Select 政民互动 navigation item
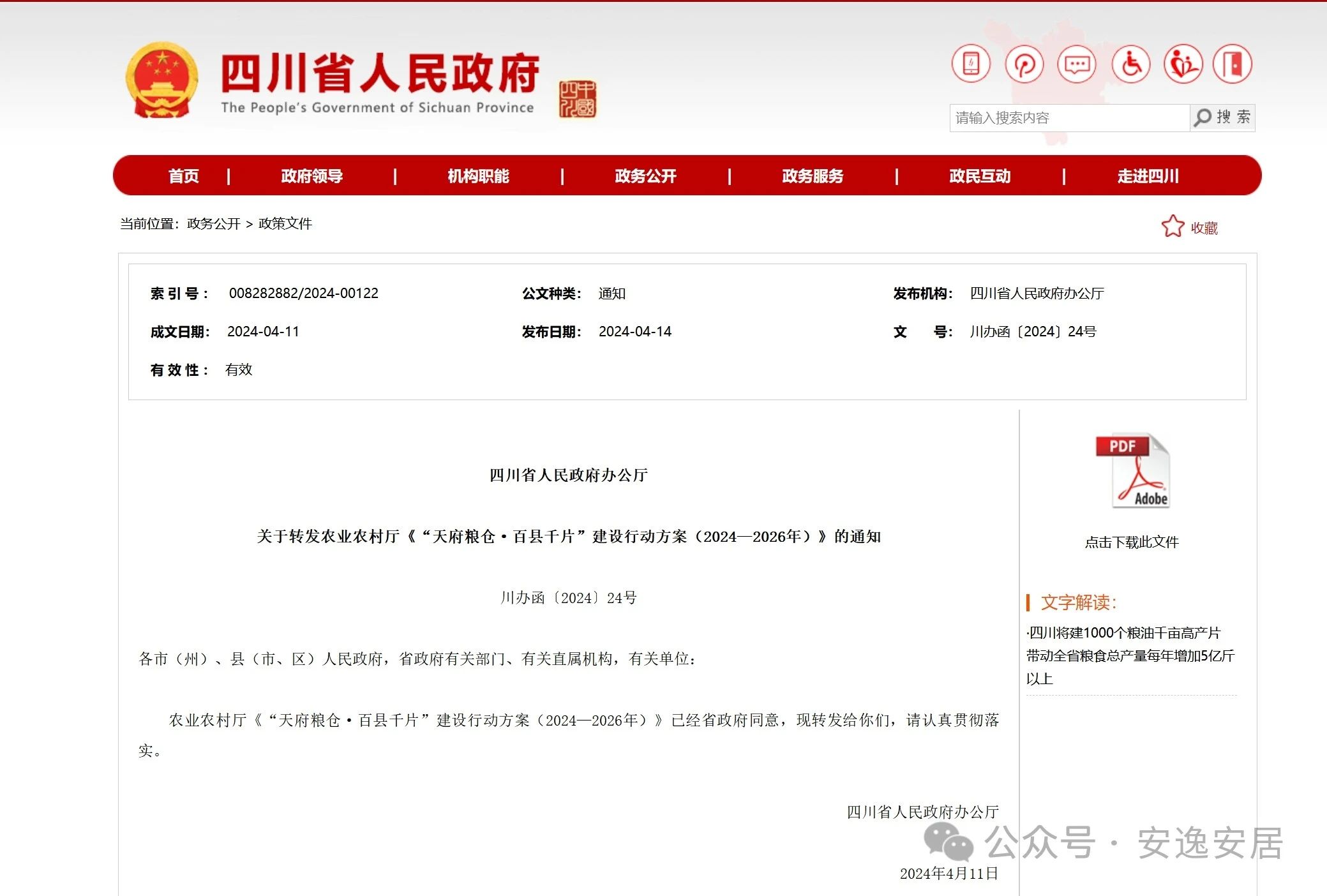 coord(980,176)
